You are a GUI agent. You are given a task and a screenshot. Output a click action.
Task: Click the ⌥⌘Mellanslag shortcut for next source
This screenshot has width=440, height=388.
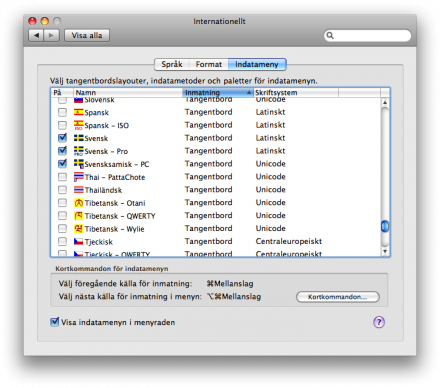(x=234, y=296)
